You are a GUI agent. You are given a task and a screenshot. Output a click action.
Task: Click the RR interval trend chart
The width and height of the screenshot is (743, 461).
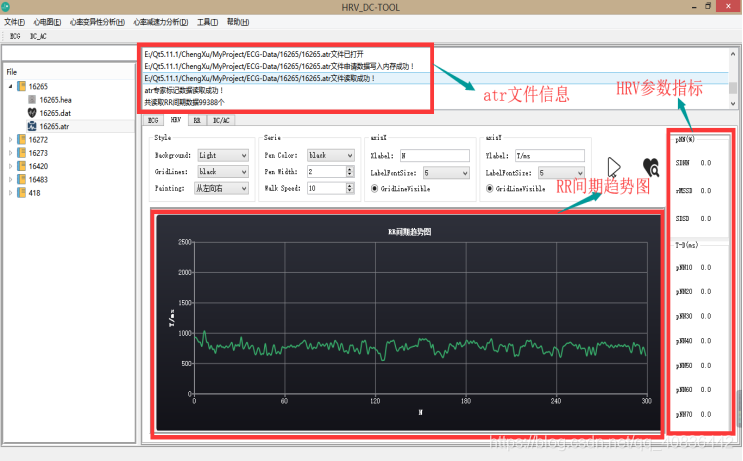[408, 322]
